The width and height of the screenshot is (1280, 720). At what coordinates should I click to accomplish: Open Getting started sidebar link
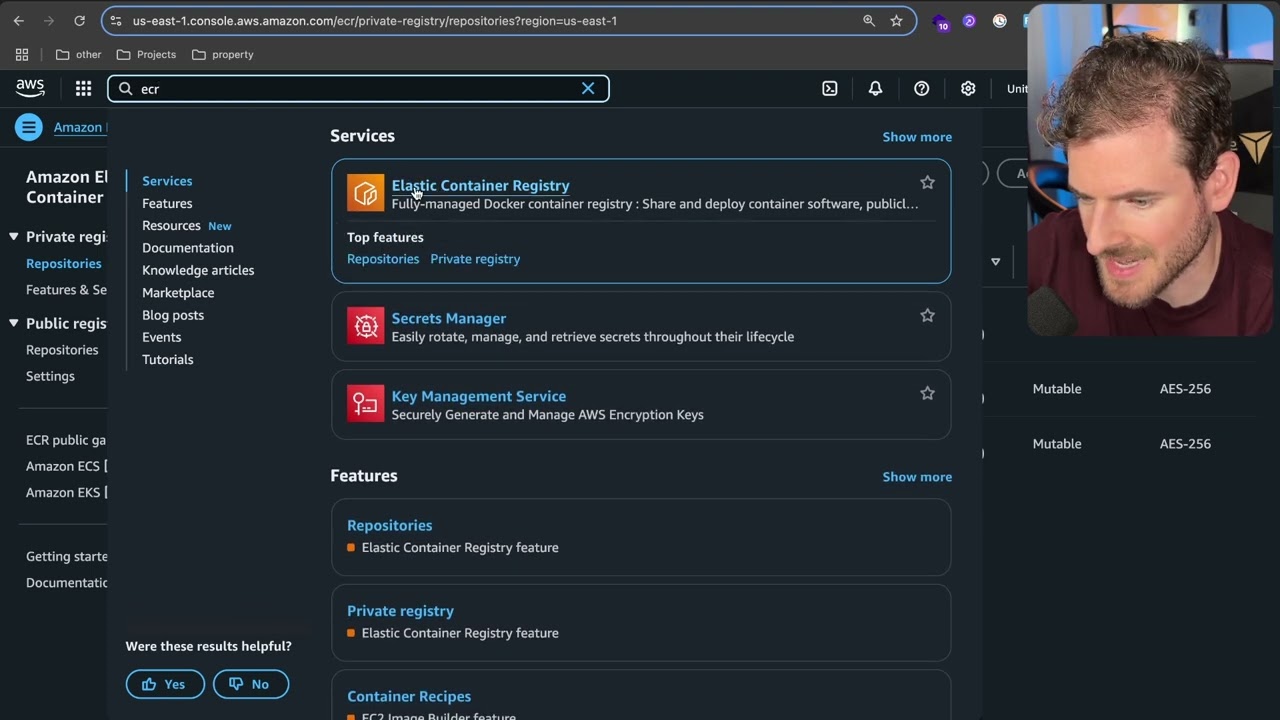(x=66, y=556)
